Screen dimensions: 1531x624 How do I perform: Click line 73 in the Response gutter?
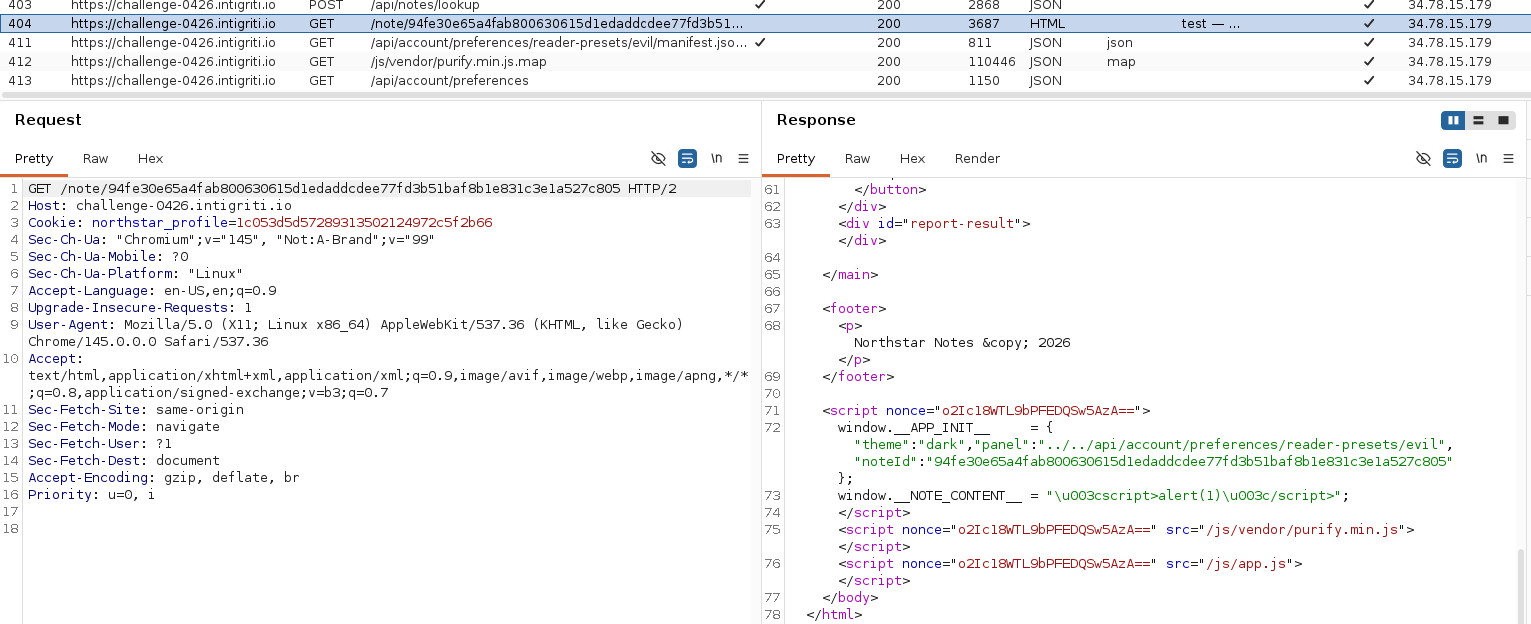[x=772, y=495]
